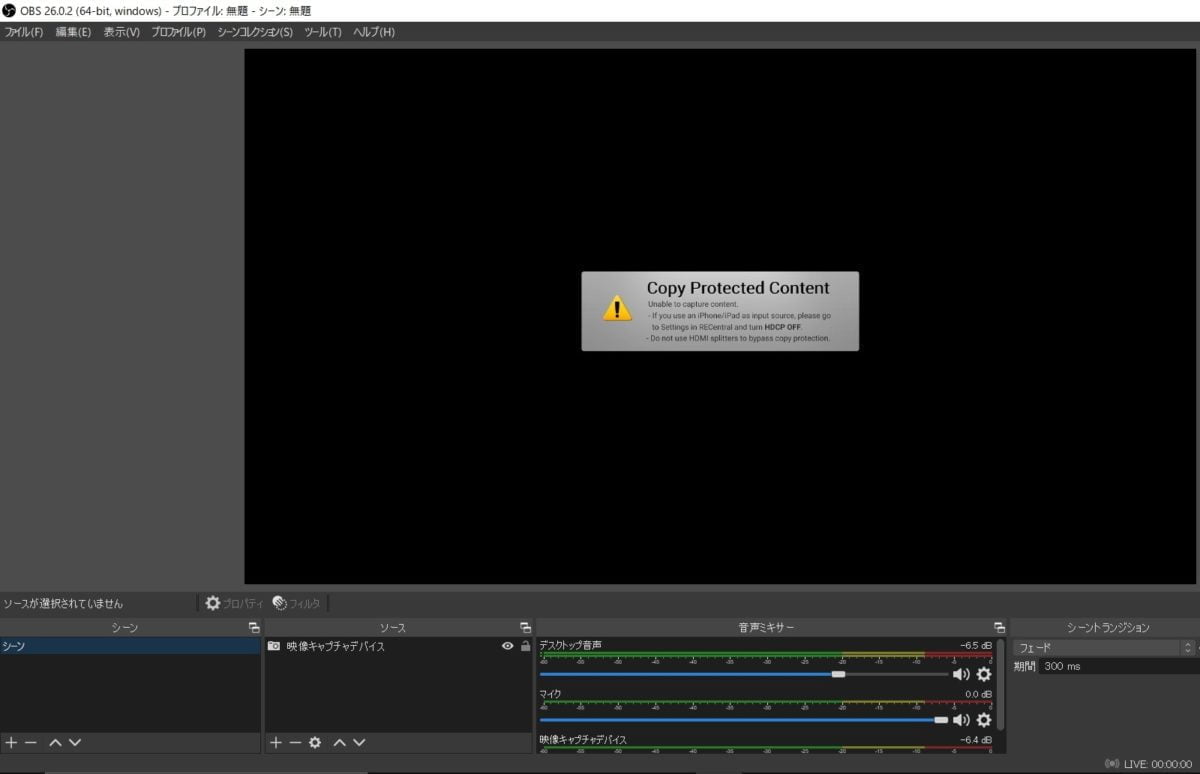Add a new scene with plus icon
This screenshot has height=774, width=1200.
(11, 742)
